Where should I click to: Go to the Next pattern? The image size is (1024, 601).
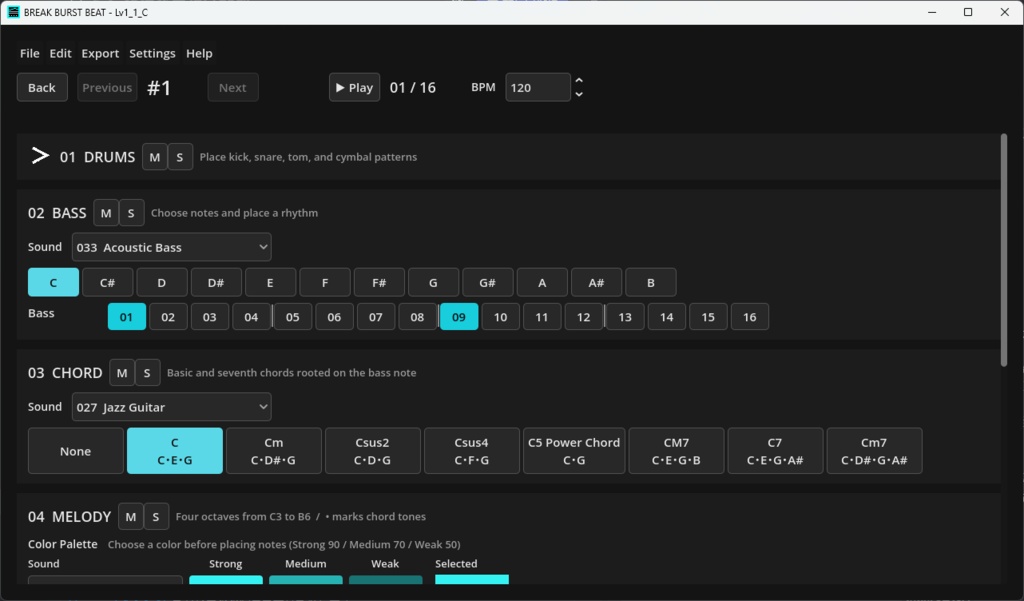point(232,88)
